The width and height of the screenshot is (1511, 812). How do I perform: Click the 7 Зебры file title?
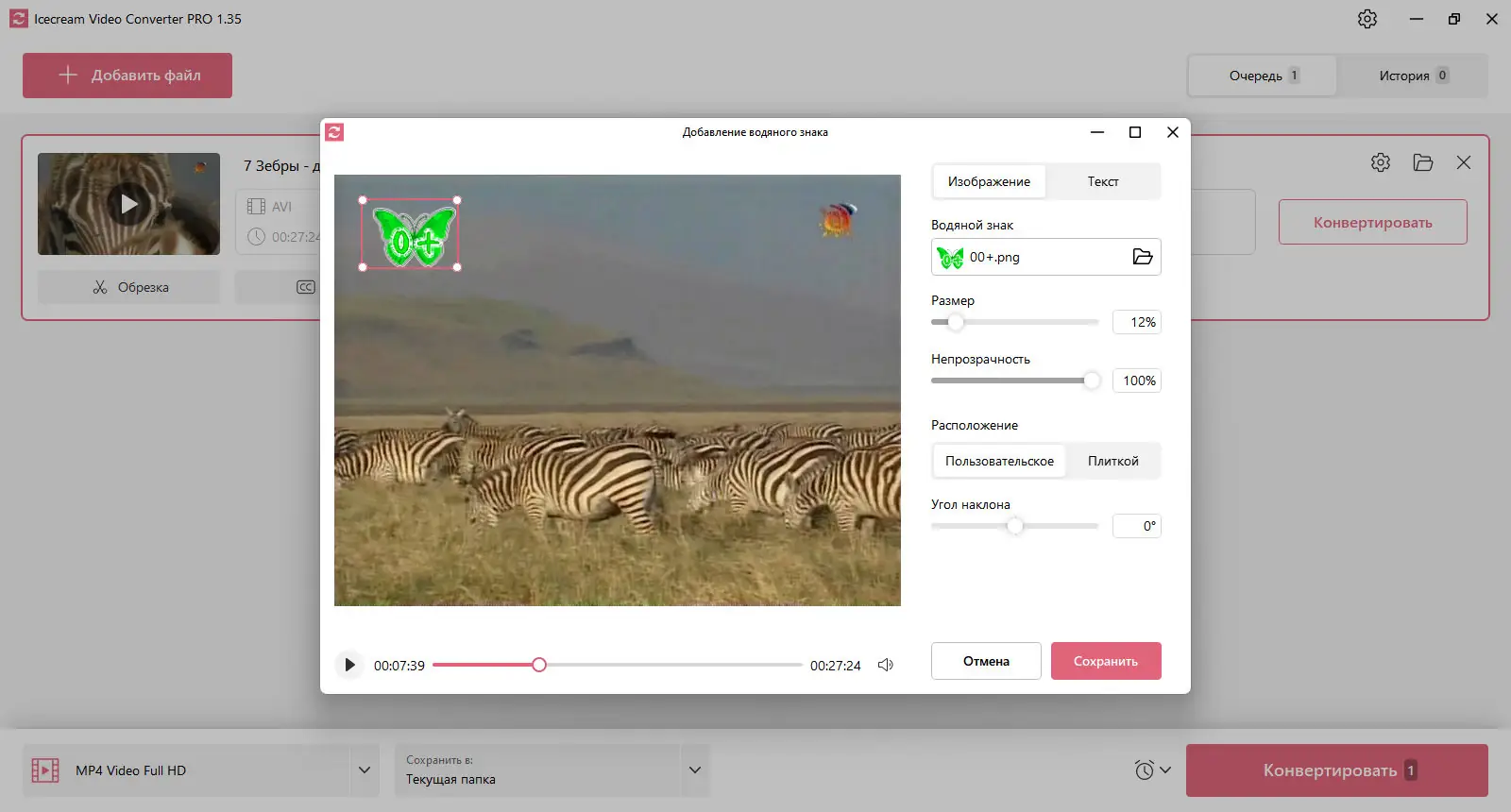tap(281, 166)
